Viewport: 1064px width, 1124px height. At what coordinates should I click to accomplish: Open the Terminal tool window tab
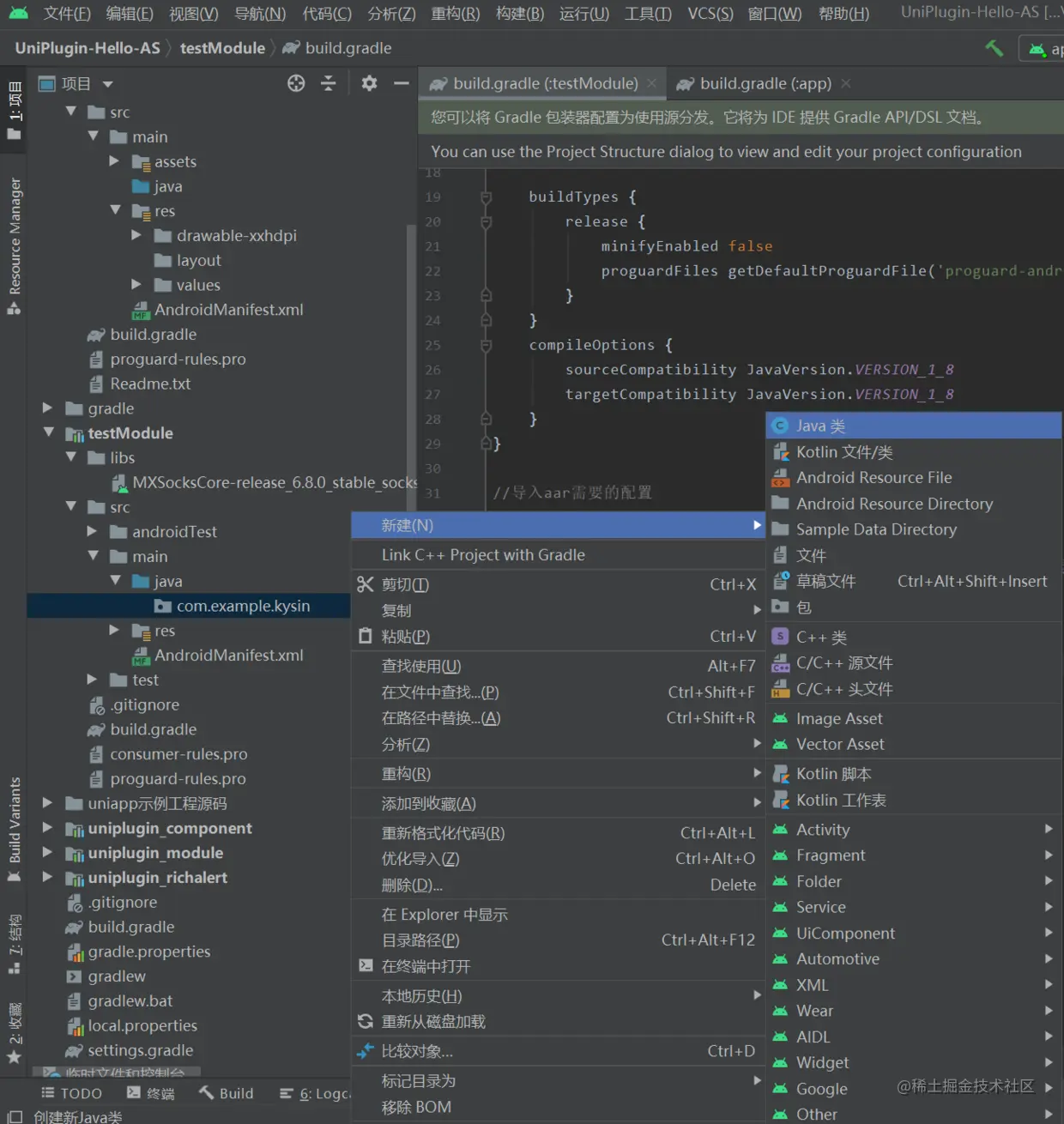pyautogui.click(x=151, y=1093)
